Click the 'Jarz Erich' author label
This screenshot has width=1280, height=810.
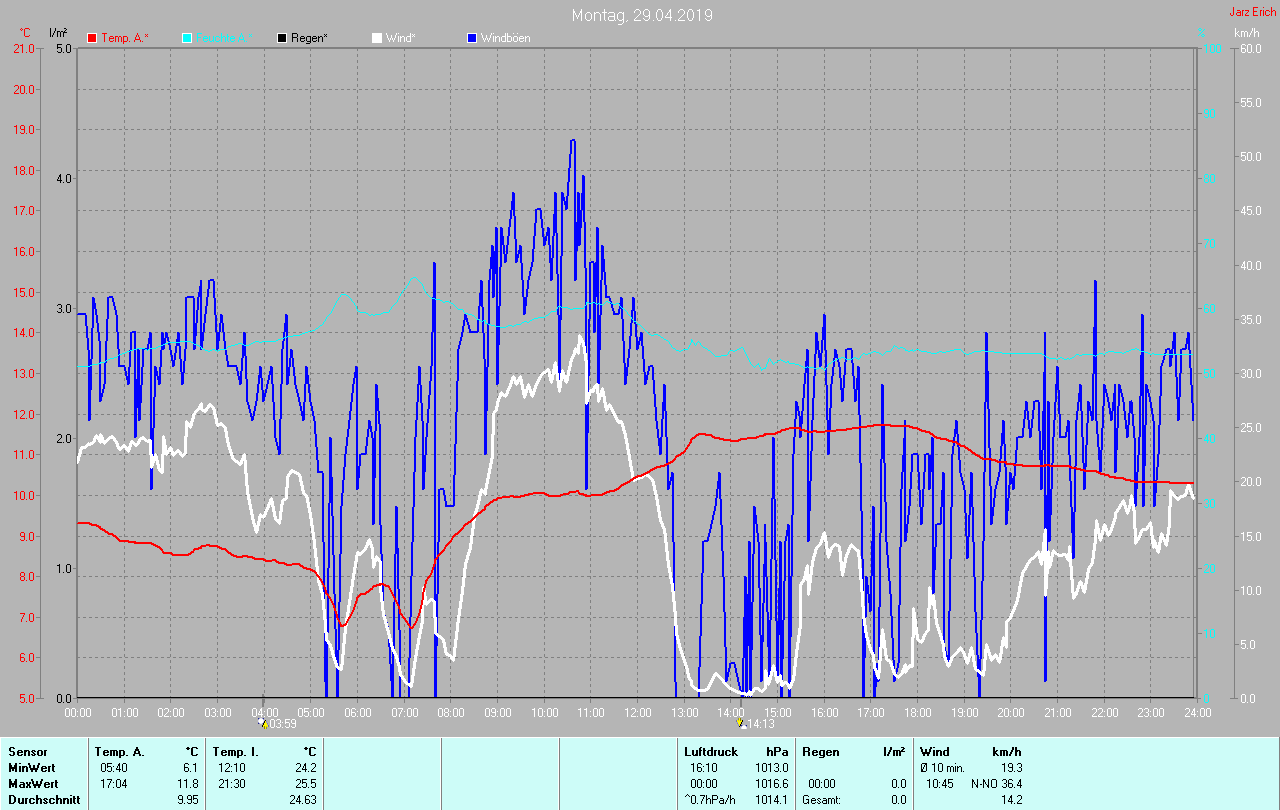[1252, 12]
